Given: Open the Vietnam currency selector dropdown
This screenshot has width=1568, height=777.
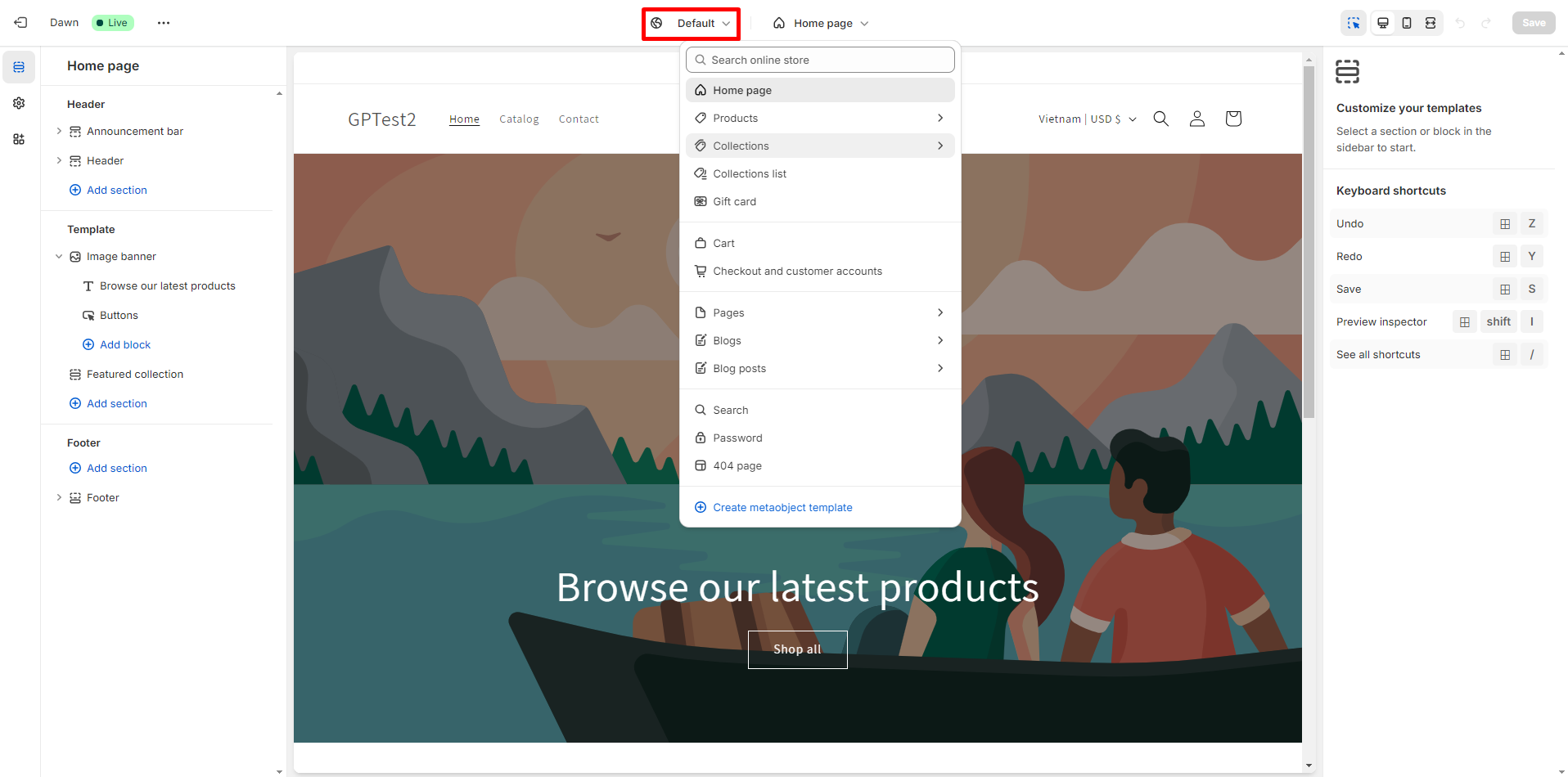Looking at the screenshot, I should [x=1086, y=119].
